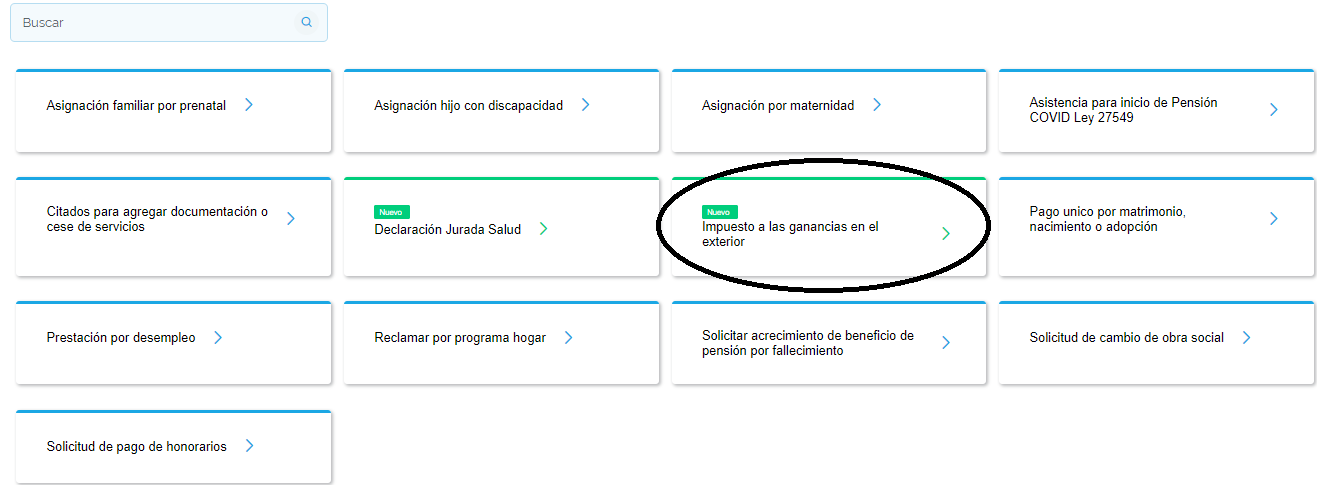Focus the Buscar search field
Screen dimensions: 1317x485
(x=169, y=22)
